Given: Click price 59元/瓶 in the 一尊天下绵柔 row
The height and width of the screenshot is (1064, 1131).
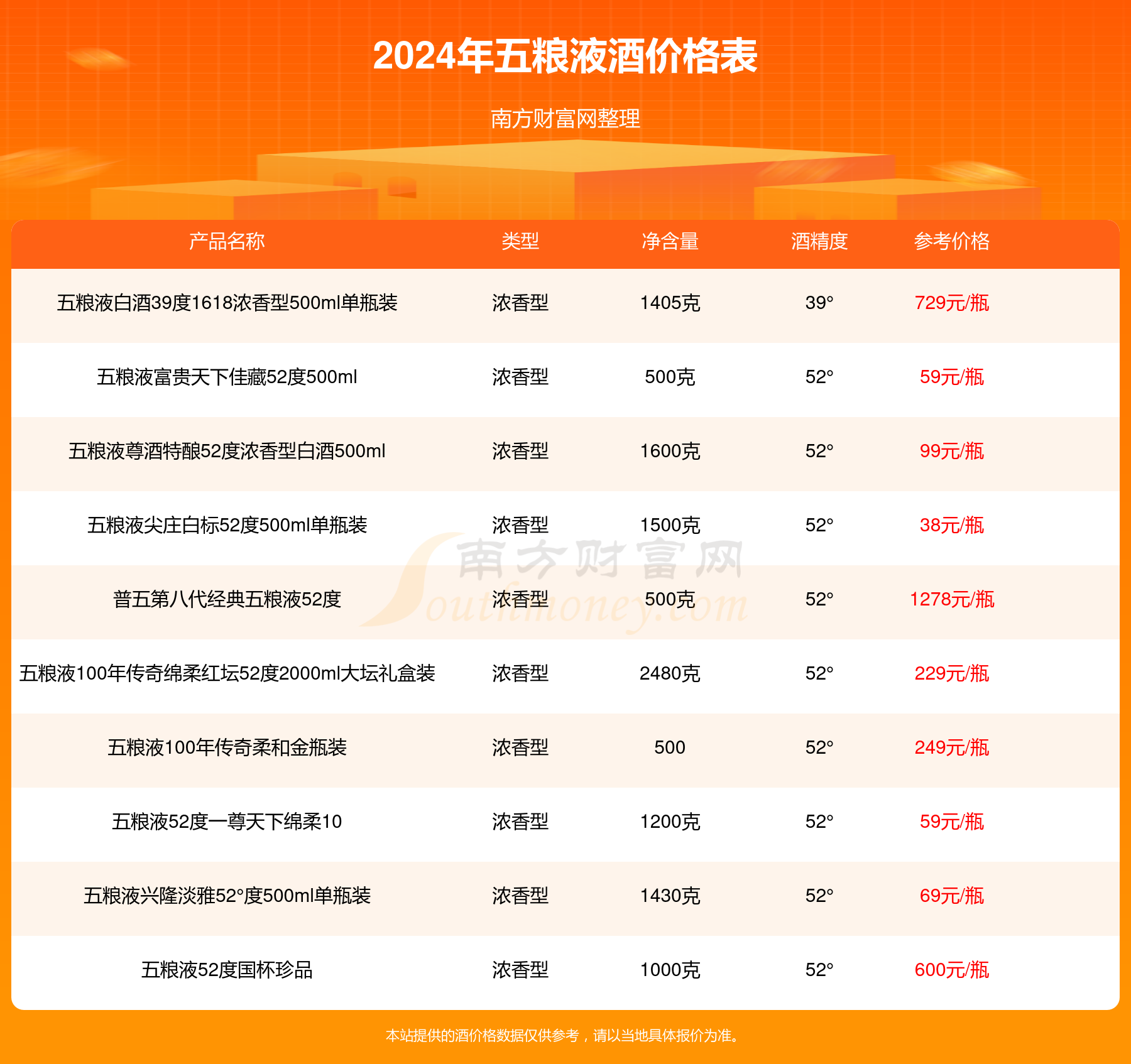Looking at the screenshot, I should 951,822.
